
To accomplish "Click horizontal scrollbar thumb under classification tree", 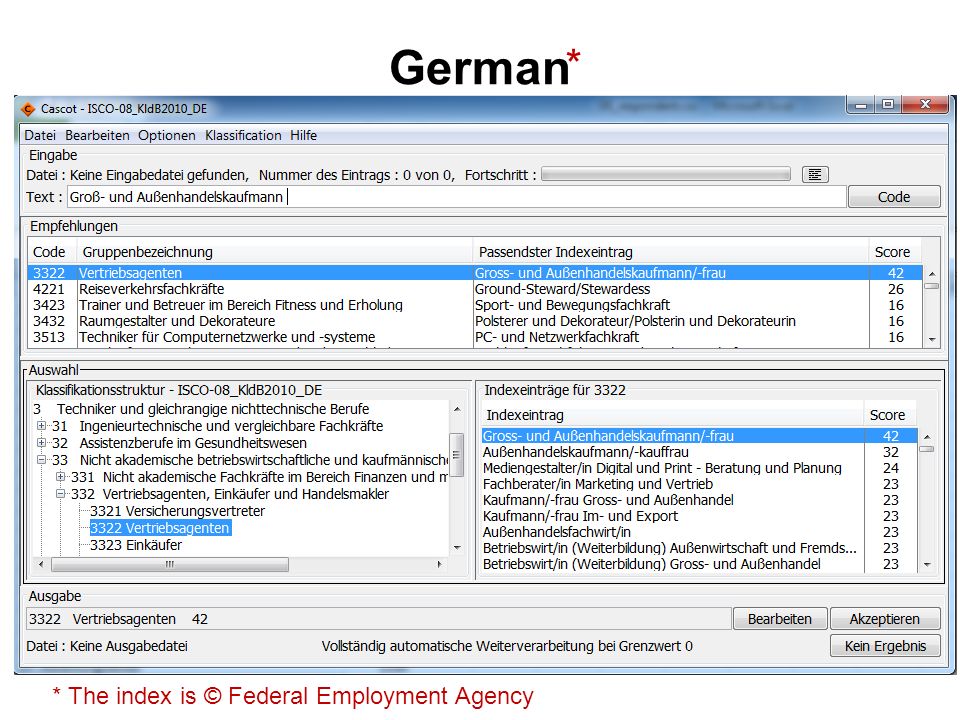I will pyautogui.click(x=170, y=564).
